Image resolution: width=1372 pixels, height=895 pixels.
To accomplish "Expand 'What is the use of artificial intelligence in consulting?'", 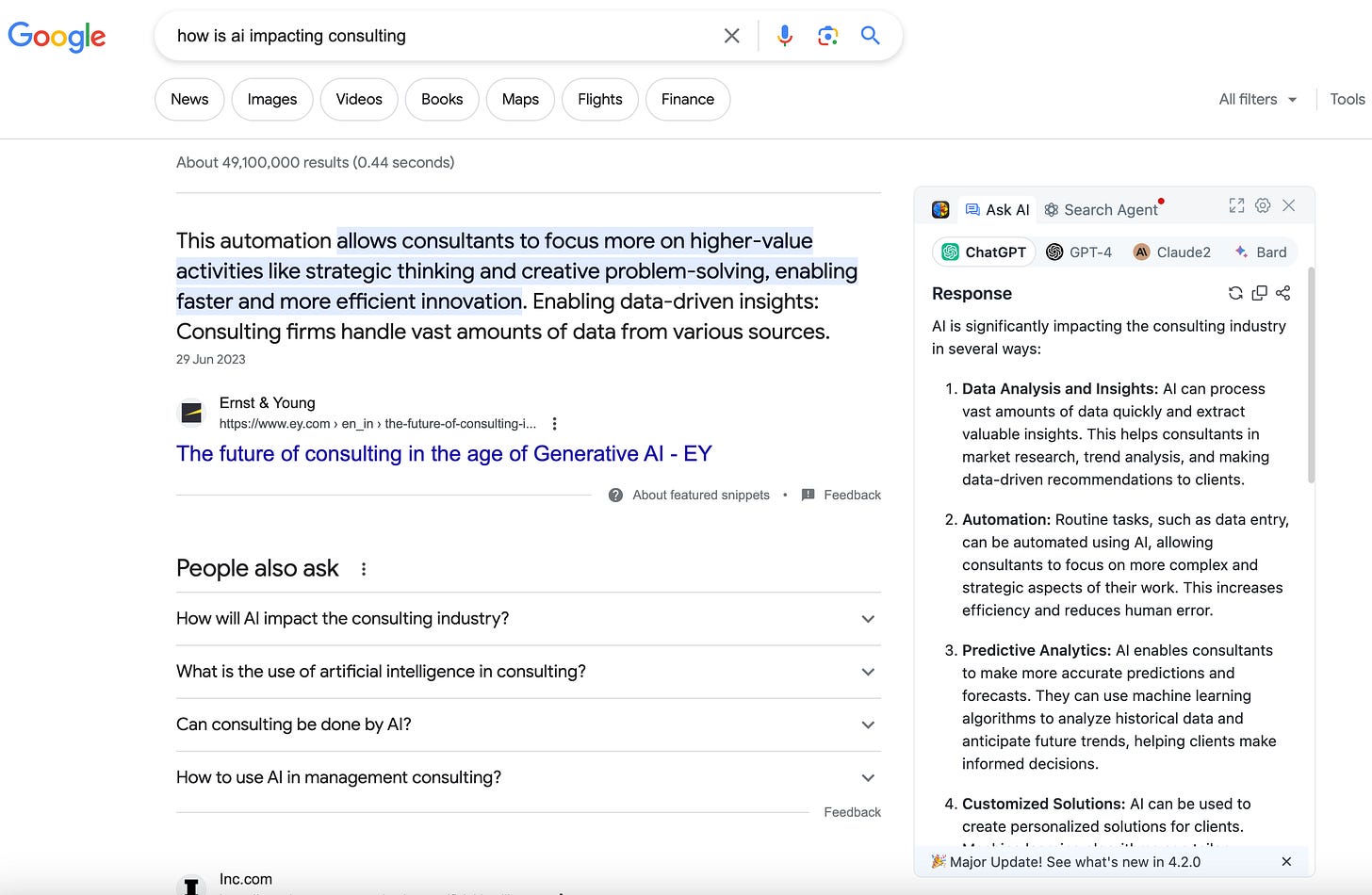I will click(528, 672).
